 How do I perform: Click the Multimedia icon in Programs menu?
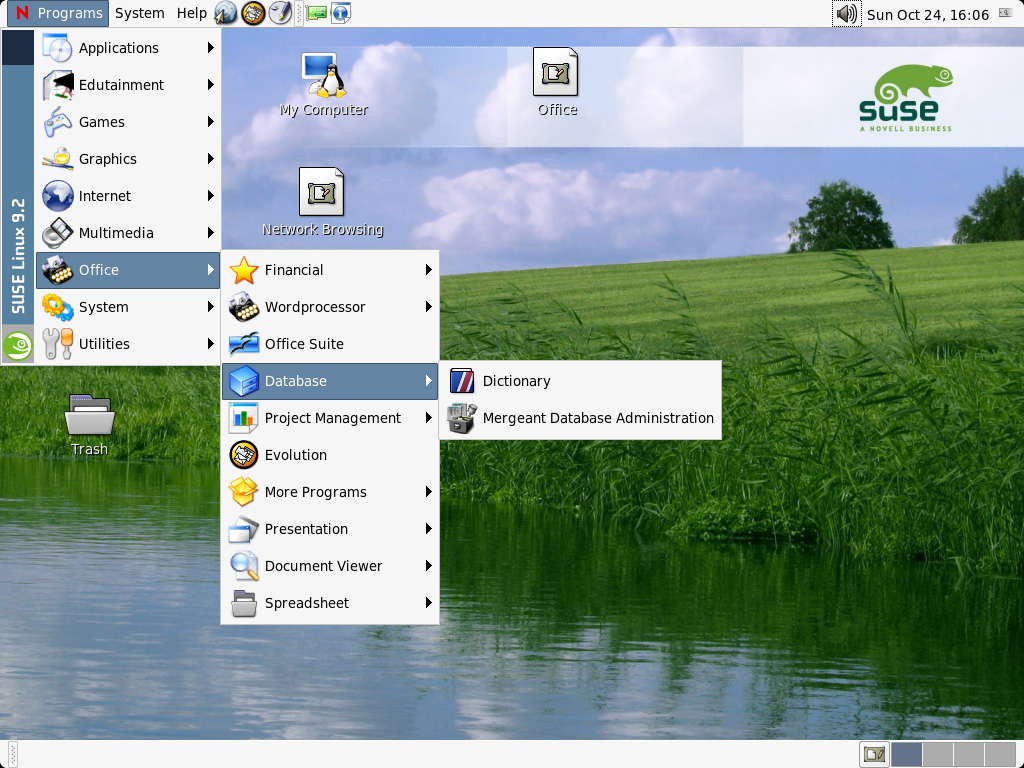57,232
